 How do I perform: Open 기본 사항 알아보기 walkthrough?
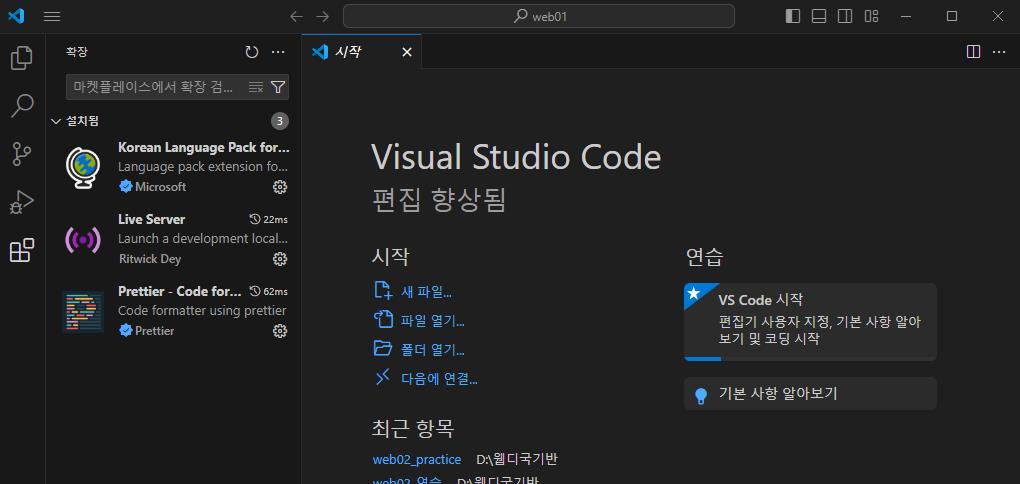pyautogui.click(x=811, y=394)
